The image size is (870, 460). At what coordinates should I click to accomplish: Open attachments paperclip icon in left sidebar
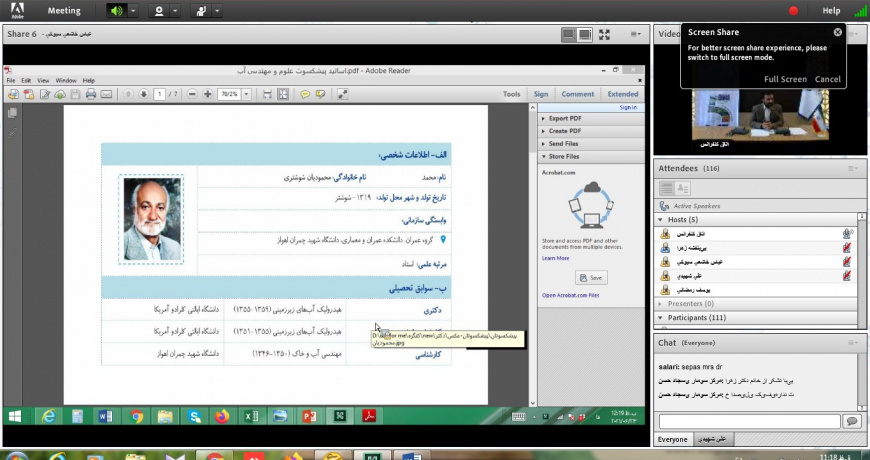point(12,133)
